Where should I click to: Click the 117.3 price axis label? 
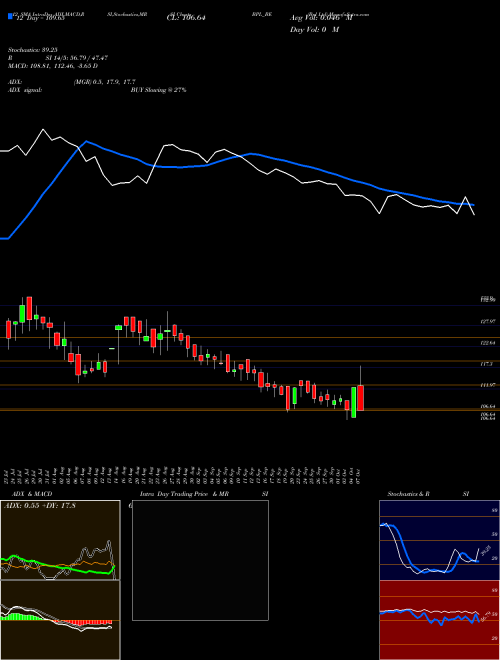[x=486, y=364]
